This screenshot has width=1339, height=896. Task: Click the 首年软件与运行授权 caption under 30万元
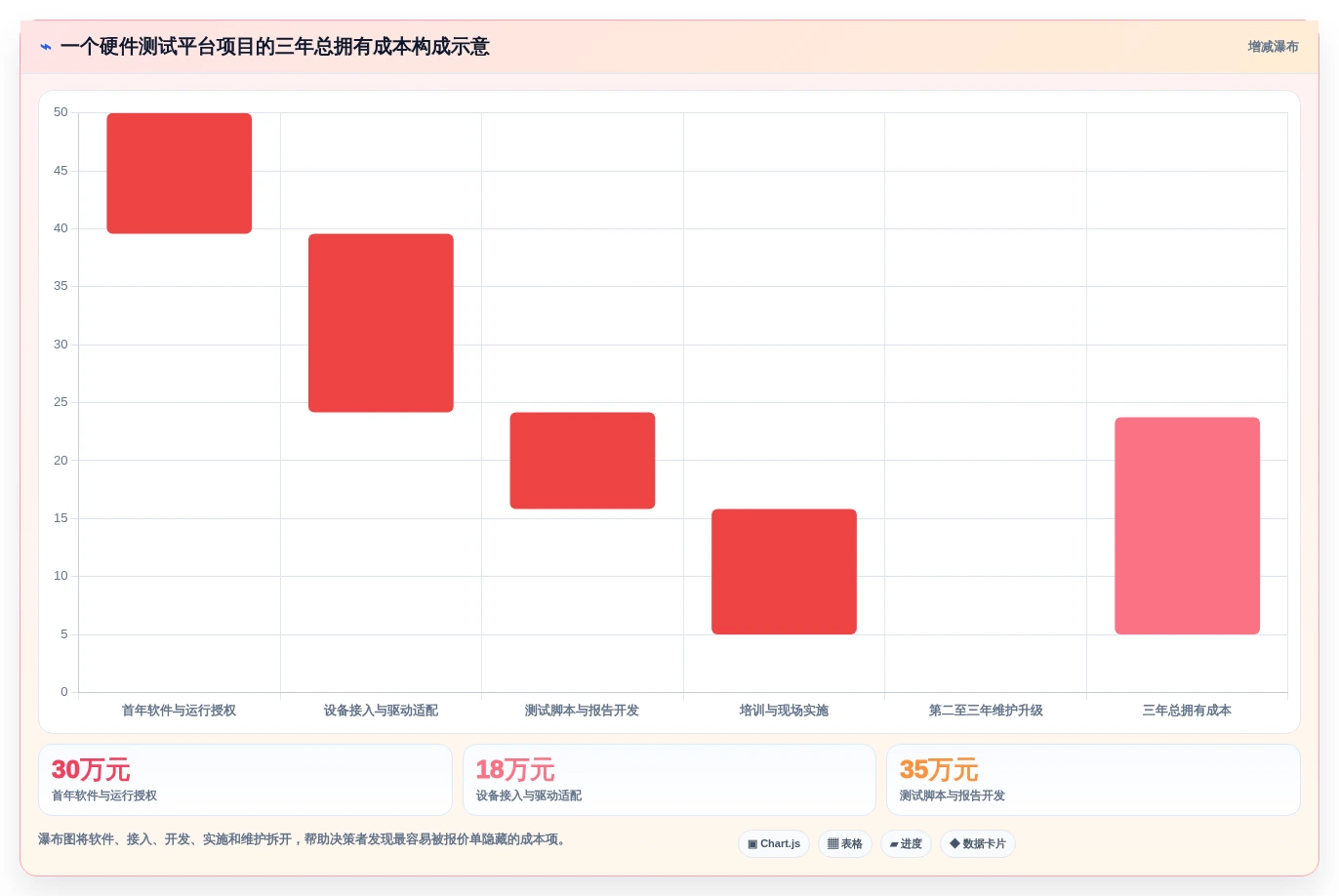click(x=104, y=795)
